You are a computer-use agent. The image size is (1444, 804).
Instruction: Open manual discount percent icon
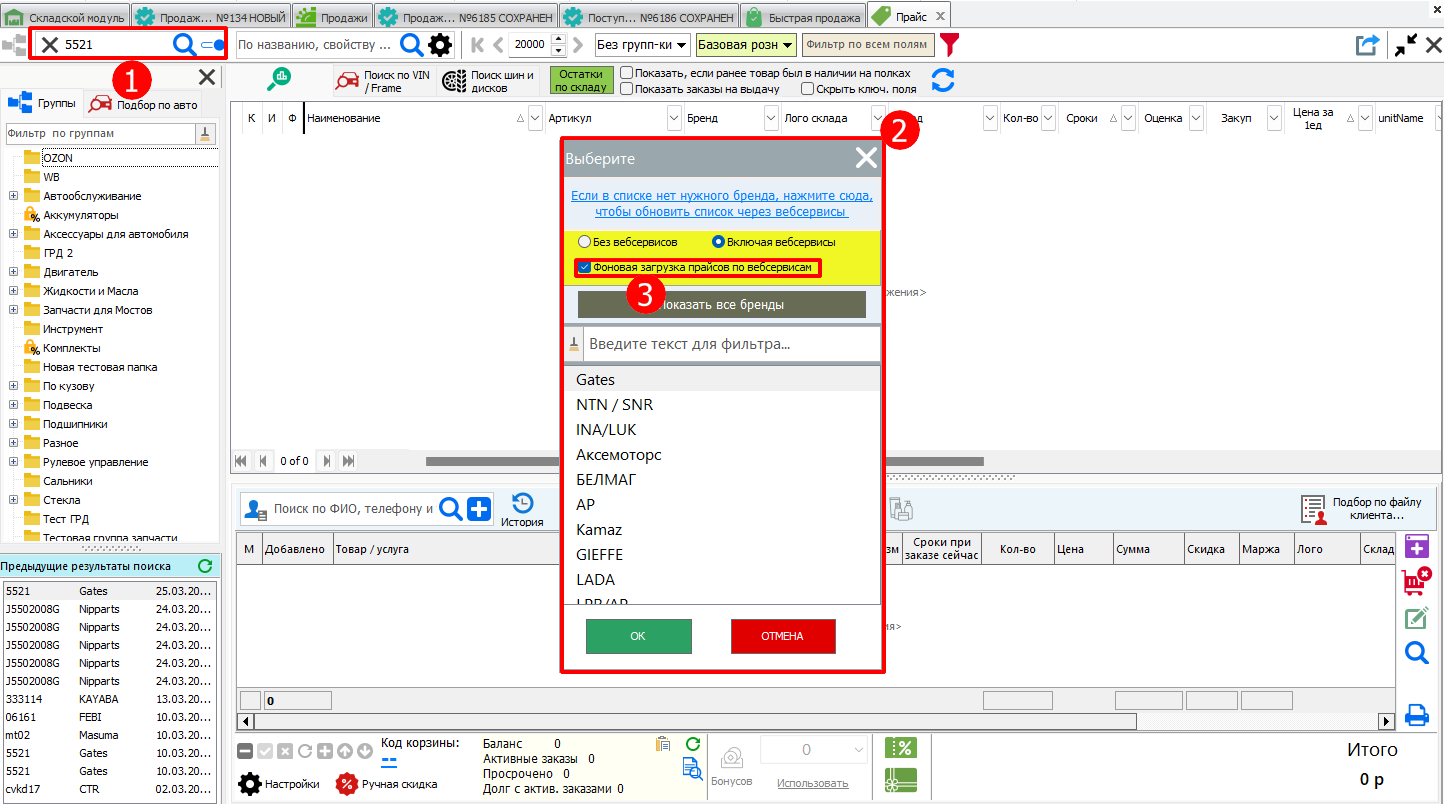tap(346, 784)
